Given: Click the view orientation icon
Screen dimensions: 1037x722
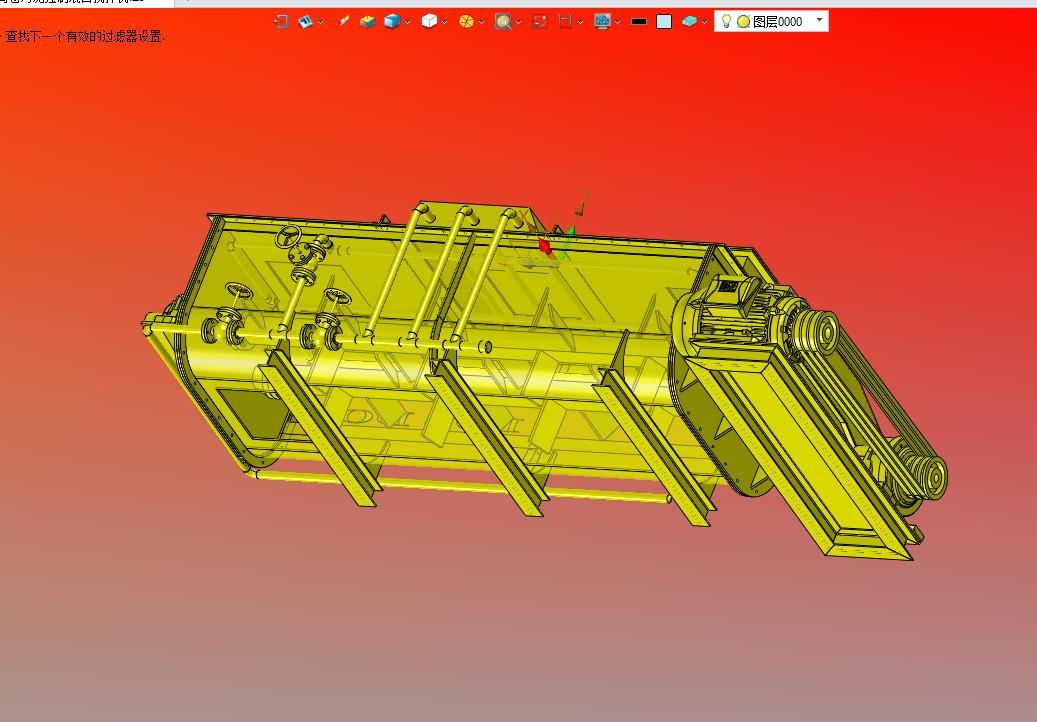Looking at the screenshot, I should point(305,22).
